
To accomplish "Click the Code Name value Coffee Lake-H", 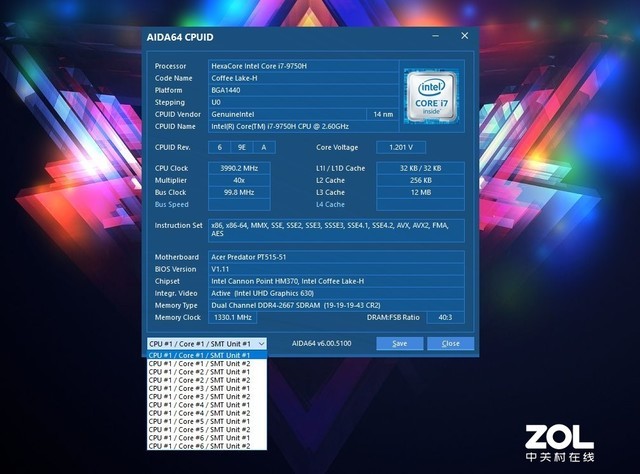I will [x=303, y=78].
